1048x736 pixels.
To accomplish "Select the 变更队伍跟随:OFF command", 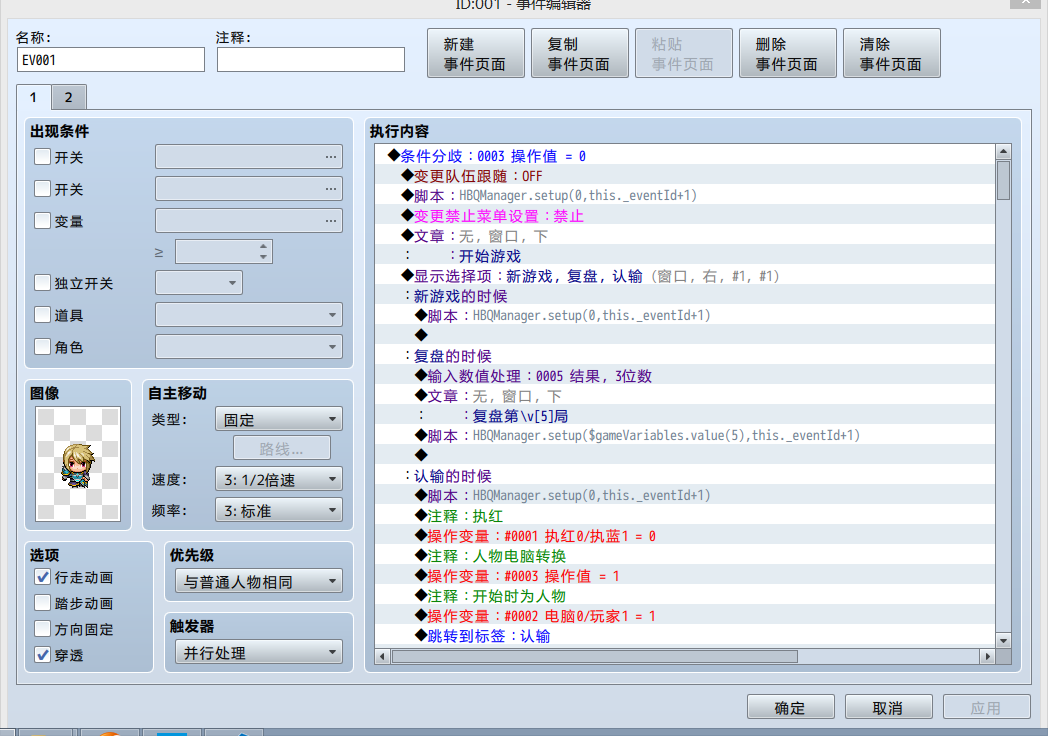I will pyautogui.click(x=685, y=176).
